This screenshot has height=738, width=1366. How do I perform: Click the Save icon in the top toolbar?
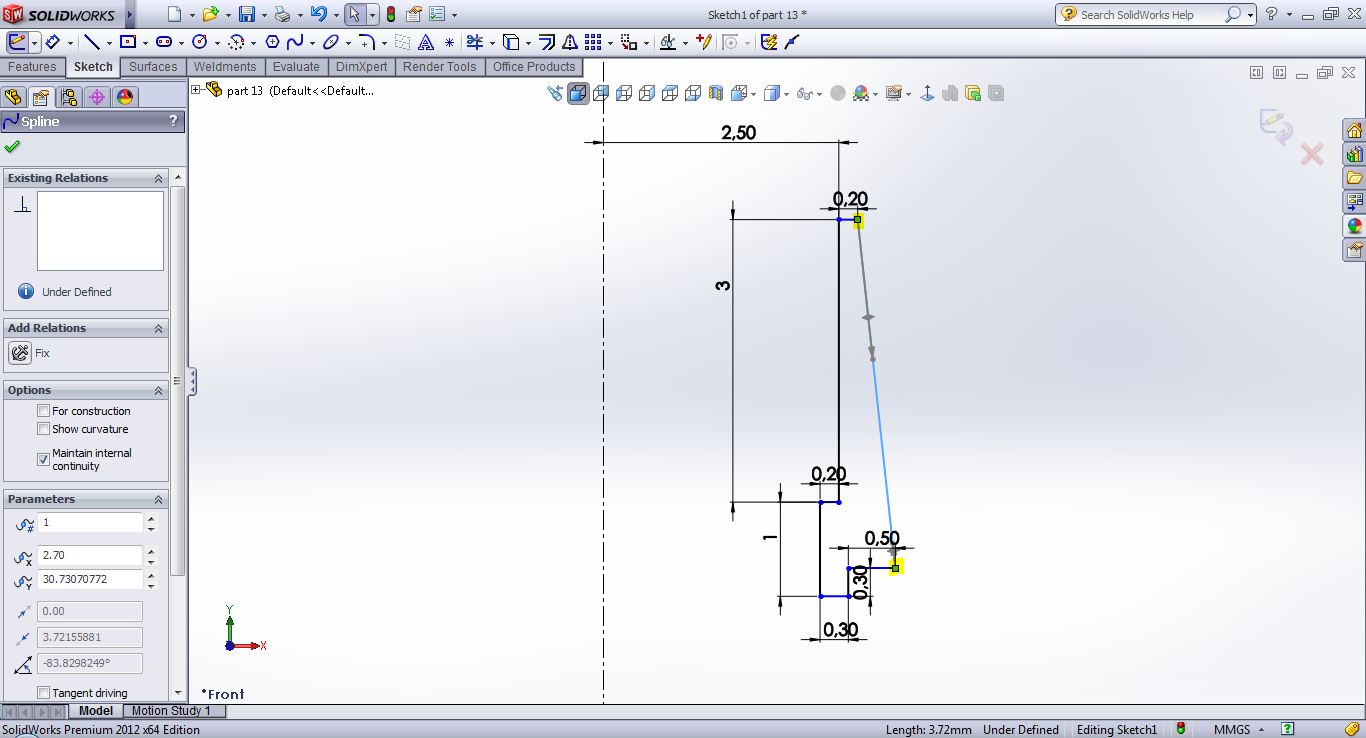246,15
